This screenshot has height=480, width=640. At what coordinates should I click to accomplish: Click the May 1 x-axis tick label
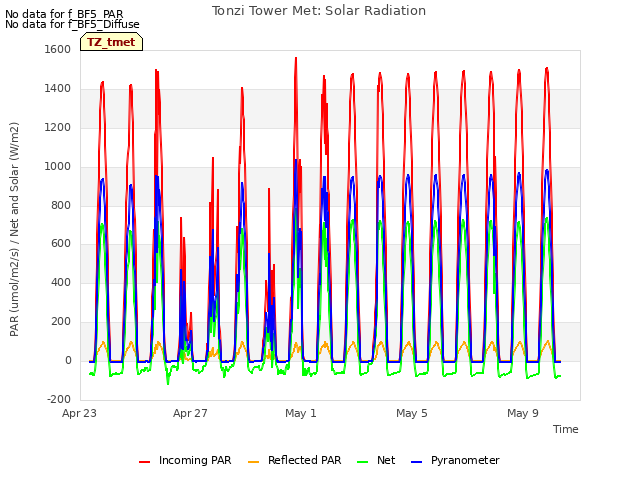(301, 413)
